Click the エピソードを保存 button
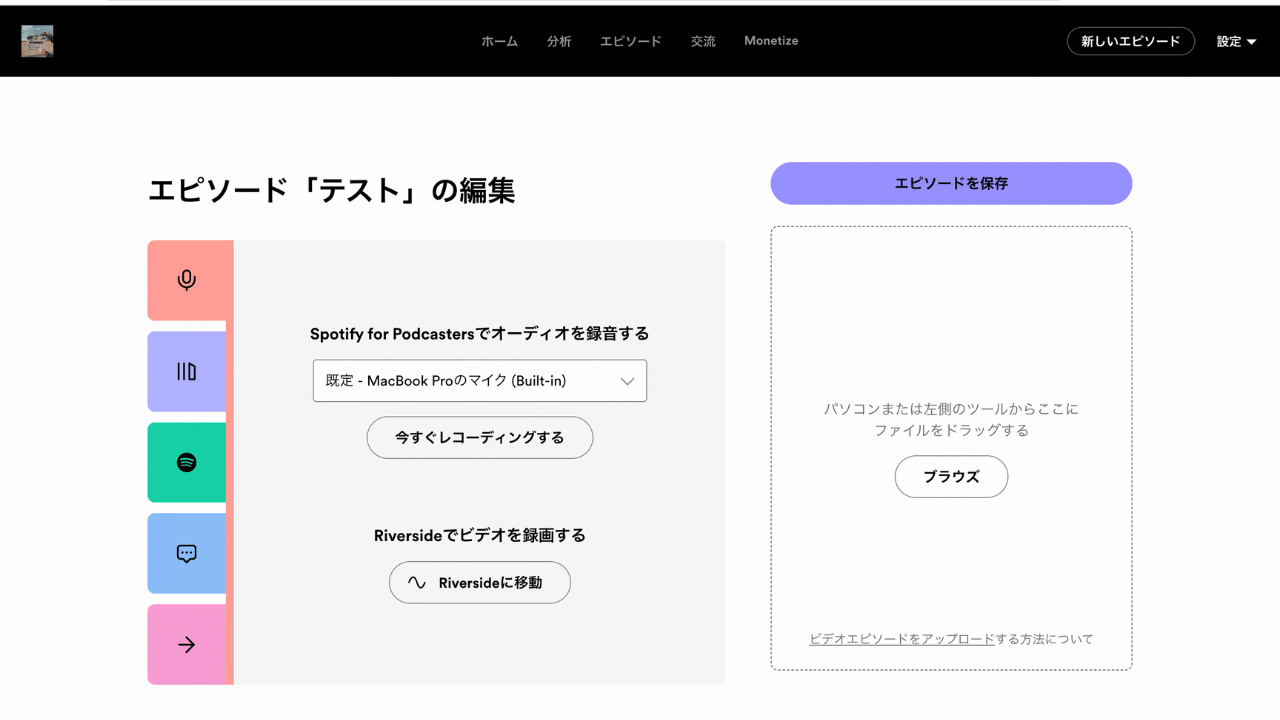 (x=951, y=183)
